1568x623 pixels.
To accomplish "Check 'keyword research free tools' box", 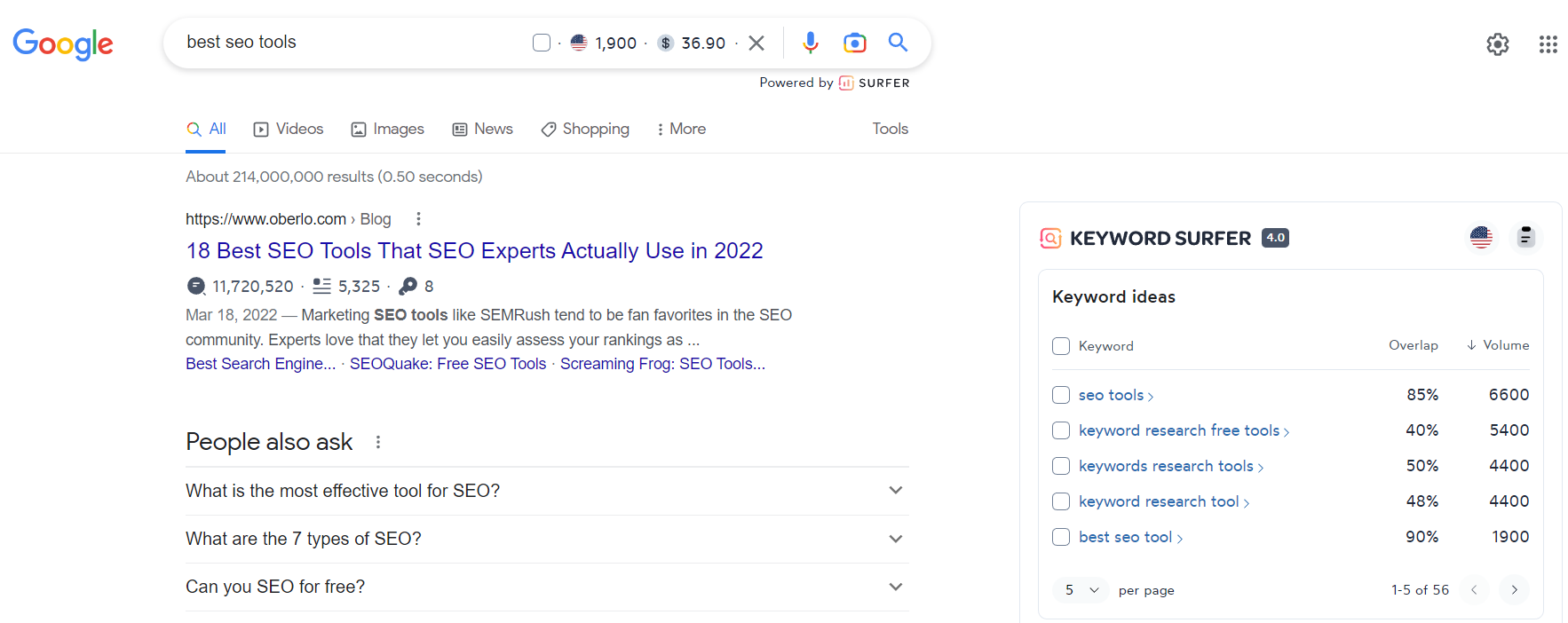I will pyautogui.click(x=1061, y=430).
